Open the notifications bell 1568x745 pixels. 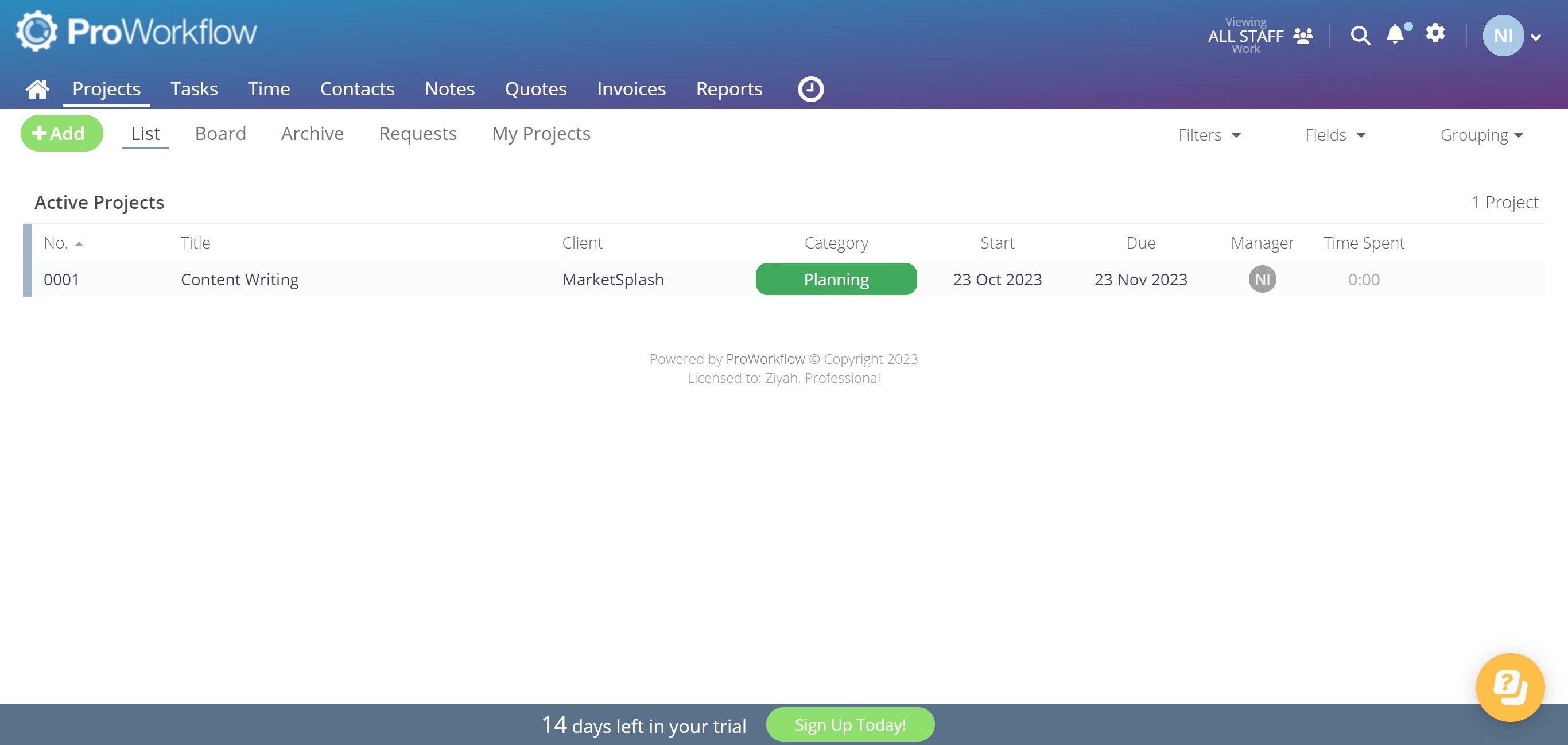tap(1395, 34)
